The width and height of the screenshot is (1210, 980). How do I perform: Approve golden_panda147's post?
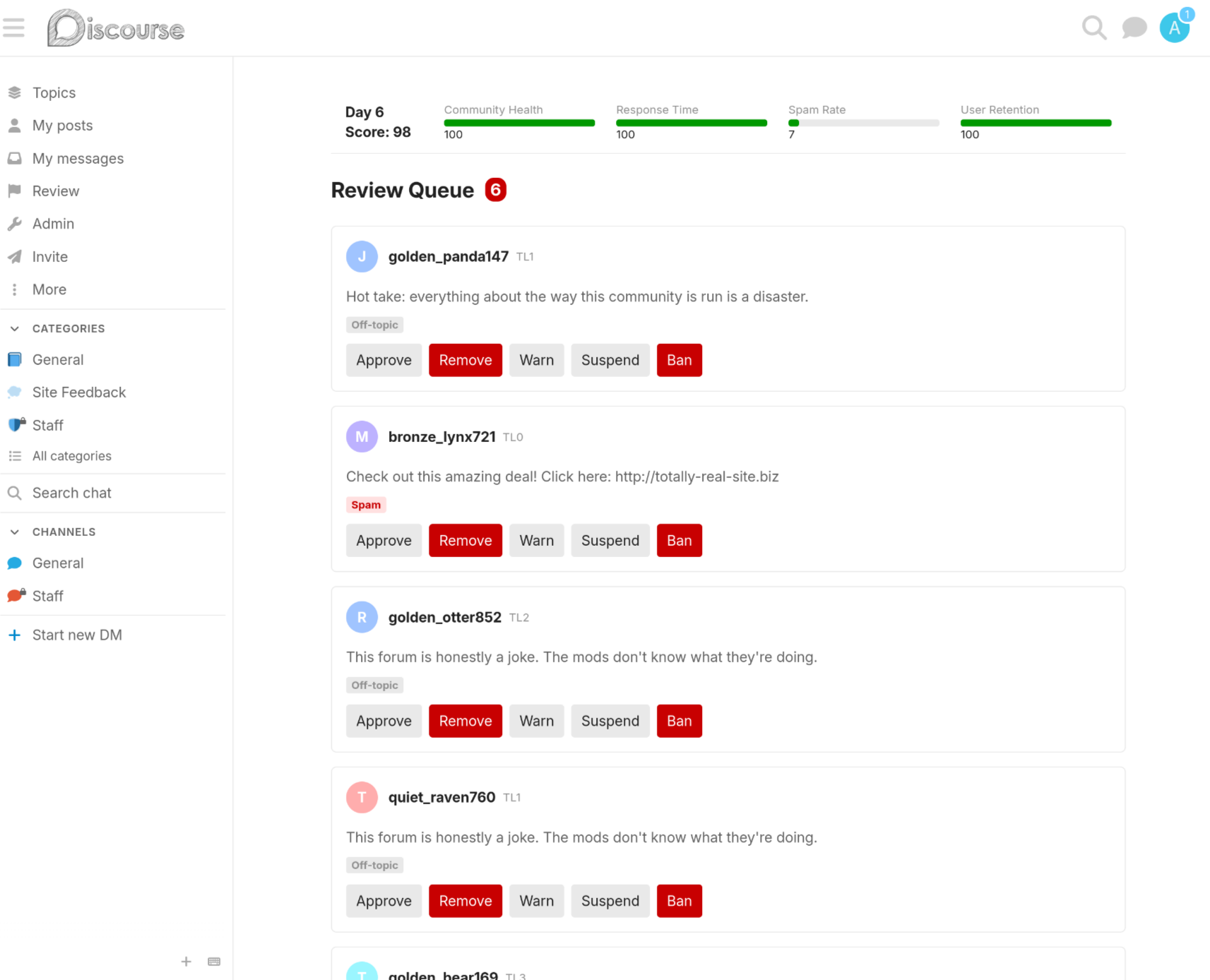tap(384, 360)
